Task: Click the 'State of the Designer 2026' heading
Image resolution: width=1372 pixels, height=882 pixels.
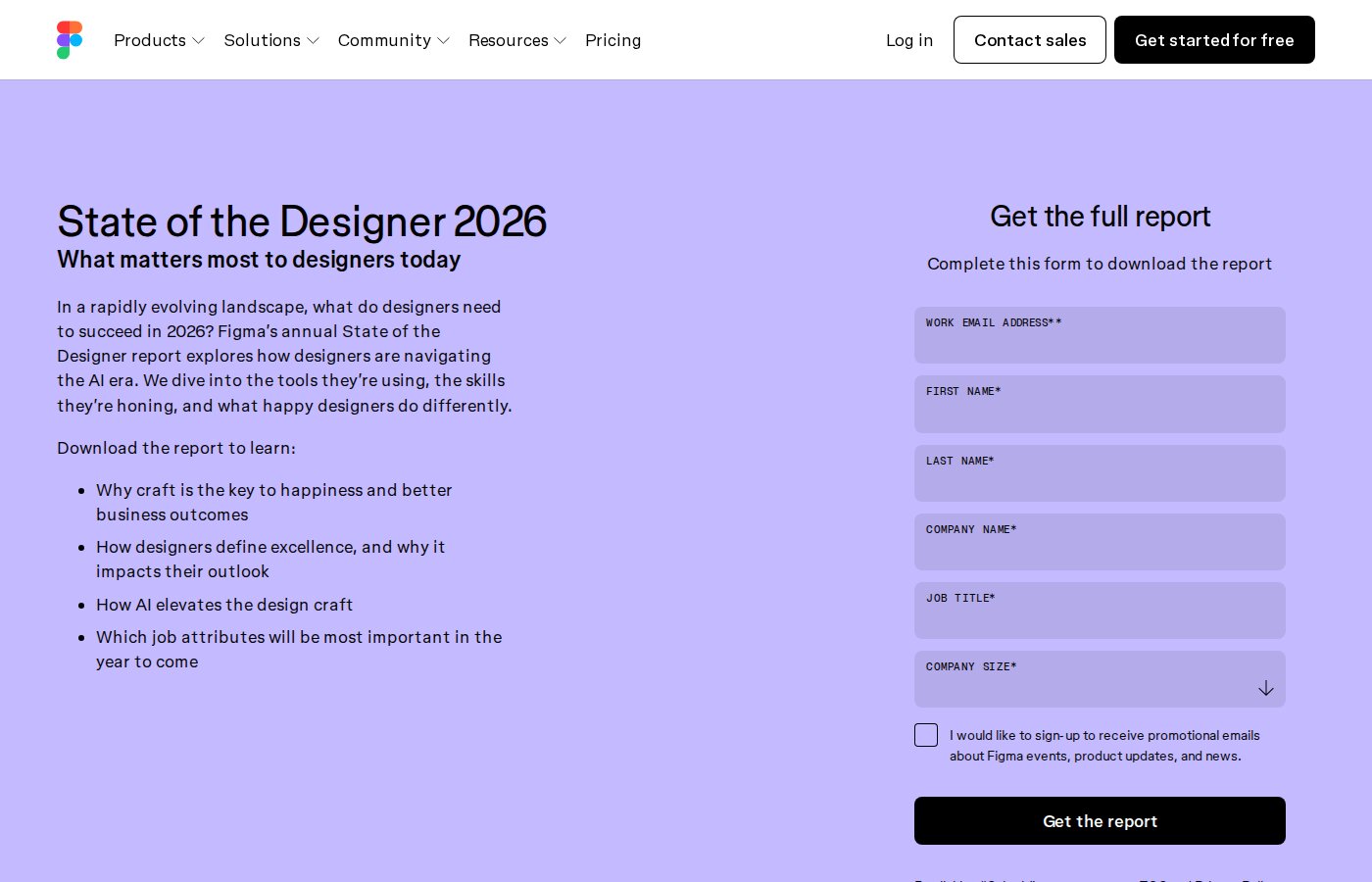Action: coord(302,221)
